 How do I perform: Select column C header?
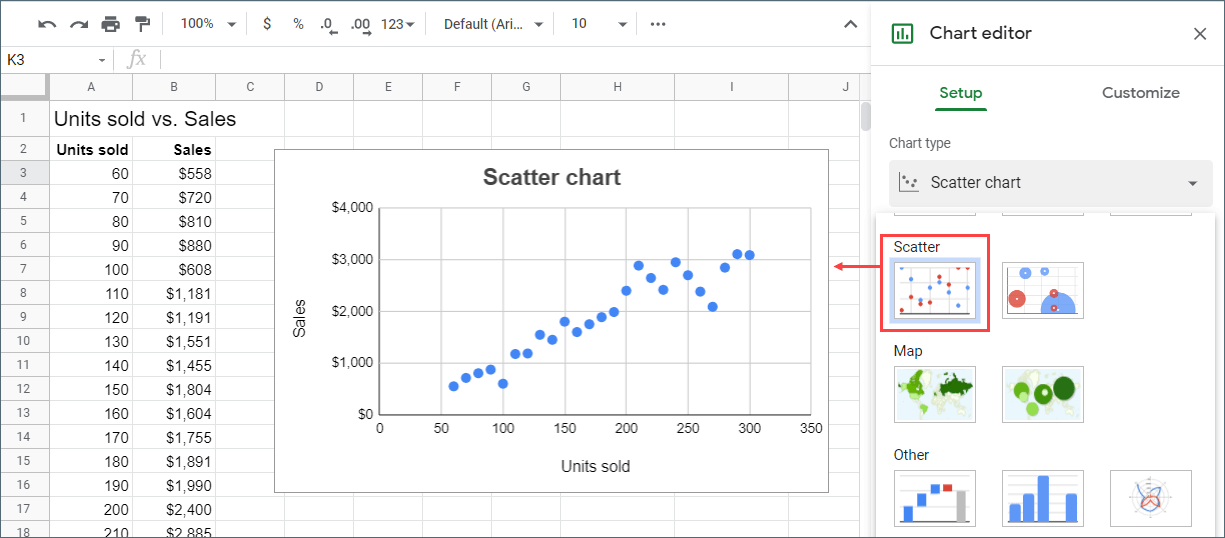pyautogui.click(x=250, y=87)
